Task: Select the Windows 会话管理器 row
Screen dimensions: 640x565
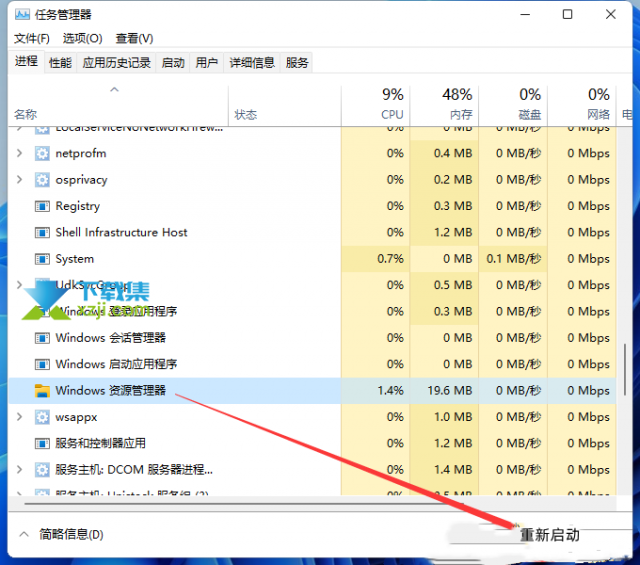Action: (x=312, y=338)
